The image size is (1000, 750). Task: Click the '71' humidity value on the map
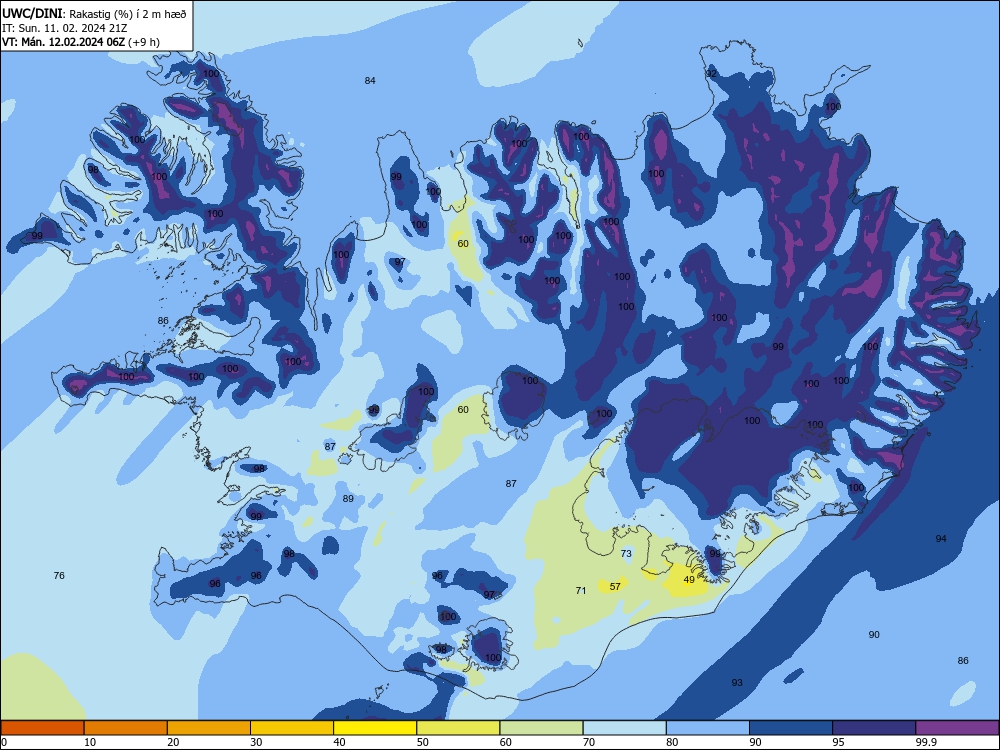[x=580, y=591]
